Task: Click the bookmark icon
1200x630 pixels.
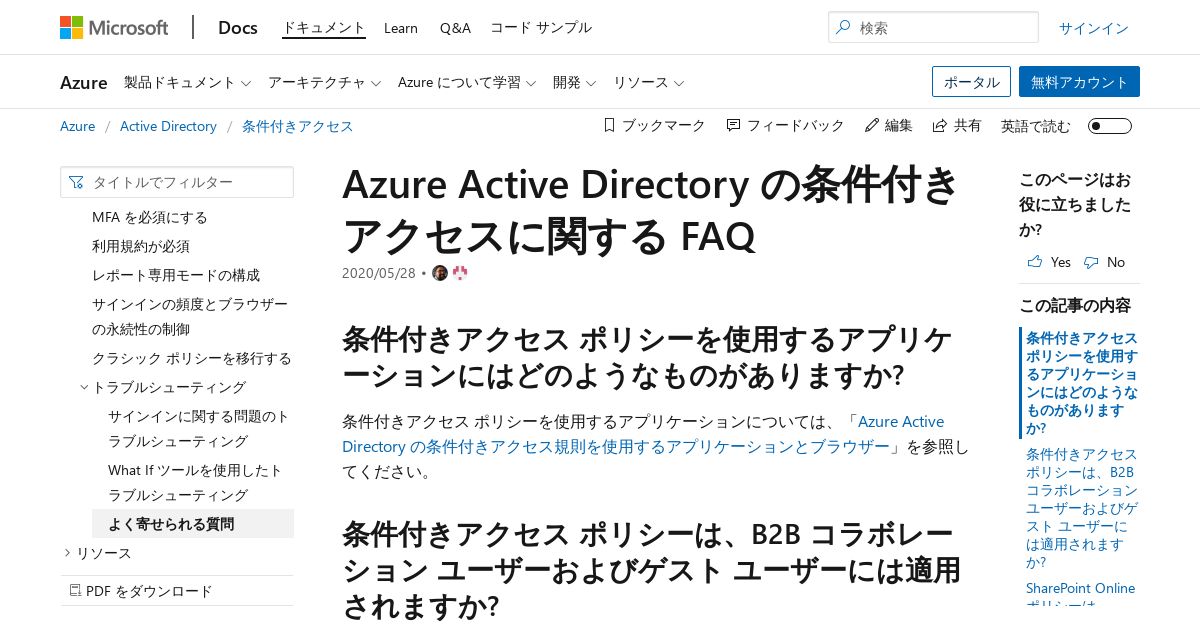Action: [609, 126]
